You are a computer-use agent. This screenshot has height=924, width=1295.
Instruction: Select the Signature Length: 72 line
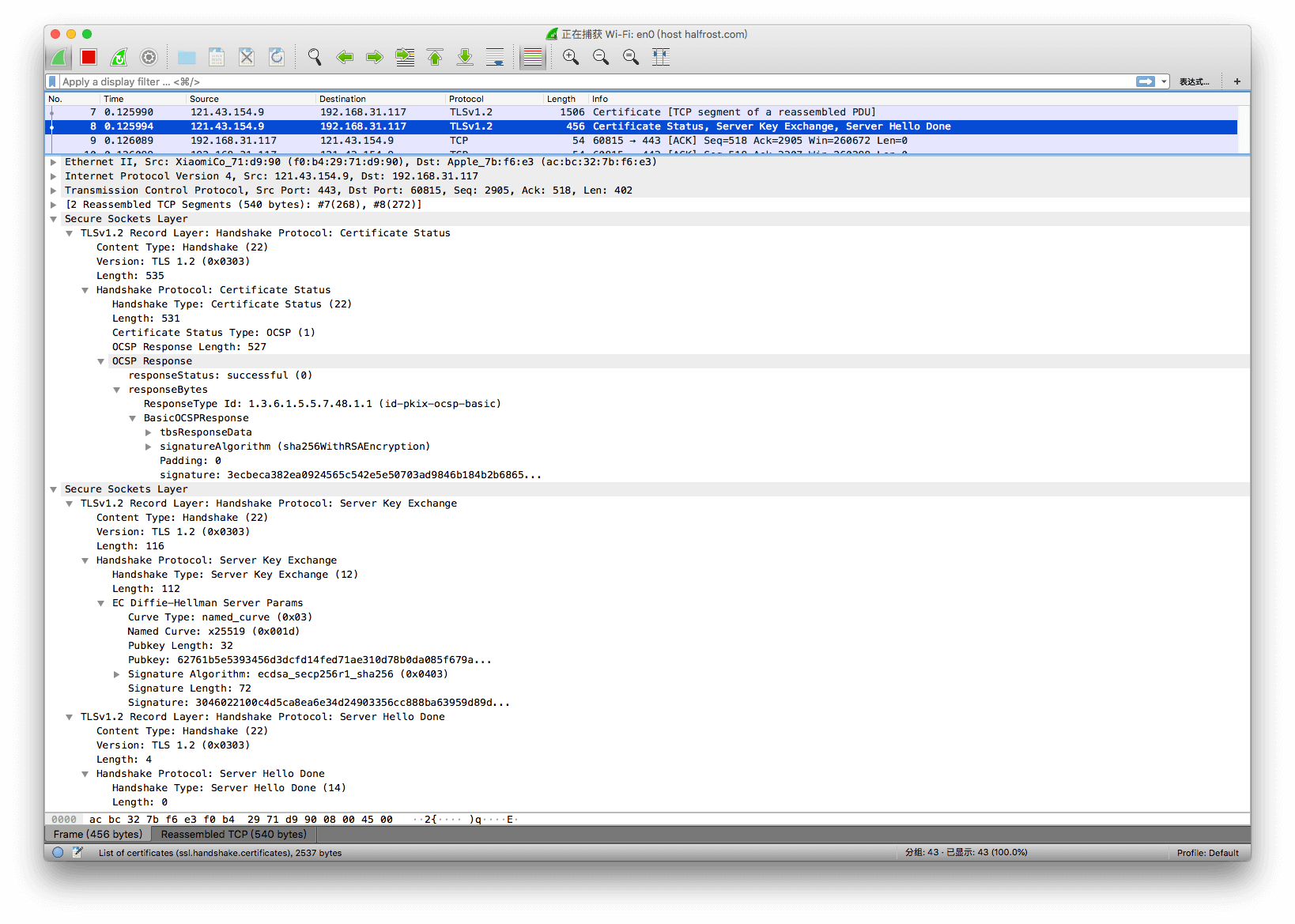tap(190, 688)
